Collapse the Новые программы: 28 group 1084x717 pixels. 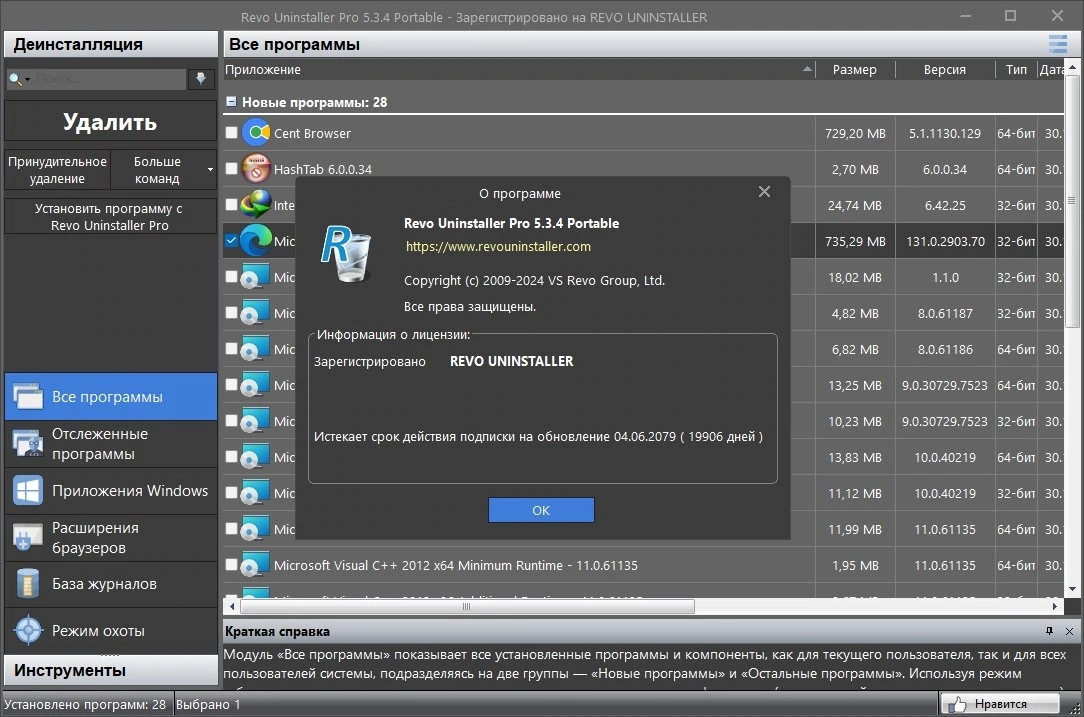[x=232, y=102]
